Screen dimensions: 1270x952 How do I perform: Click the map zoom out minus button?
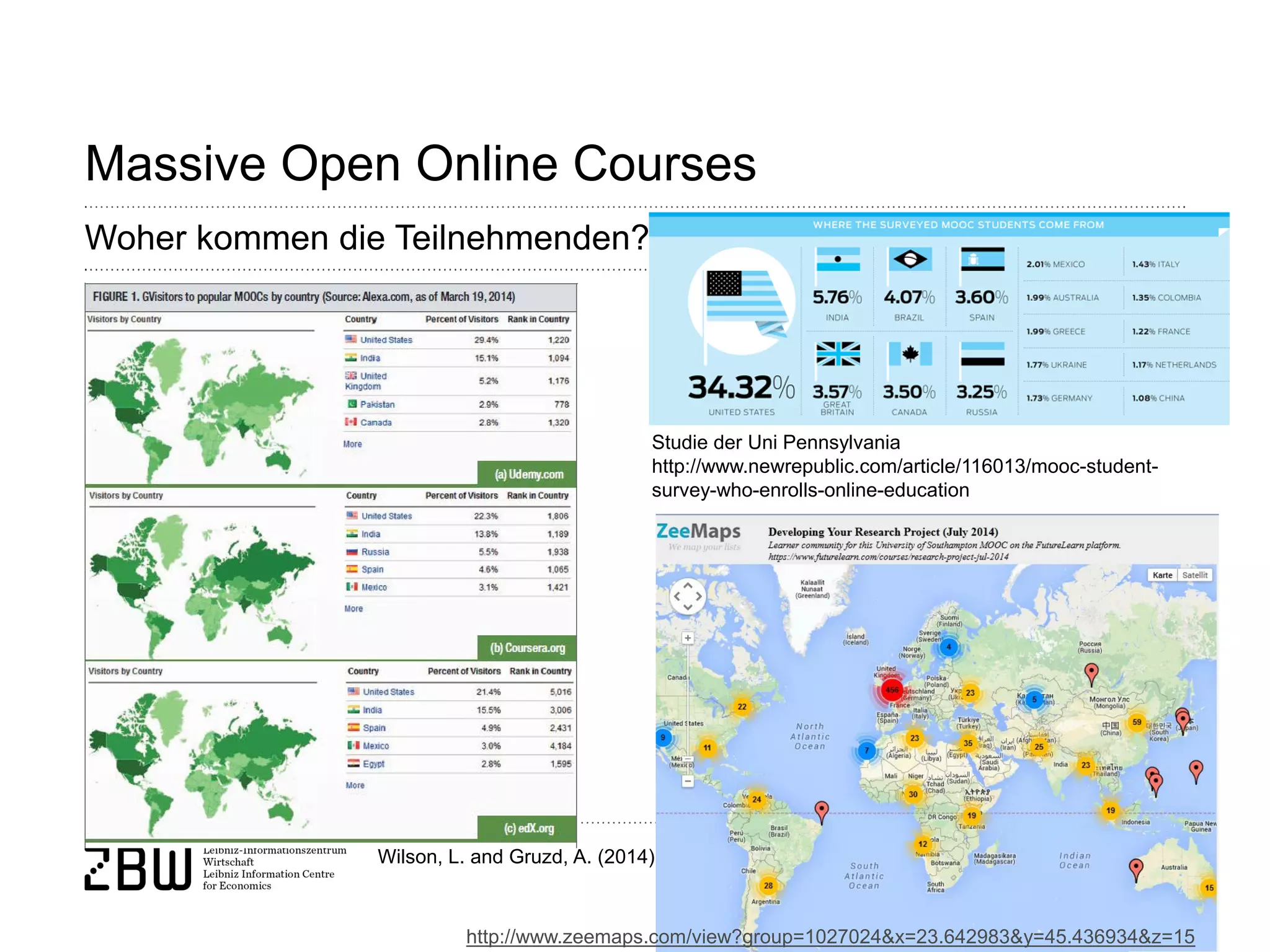[x=688, y=782]
